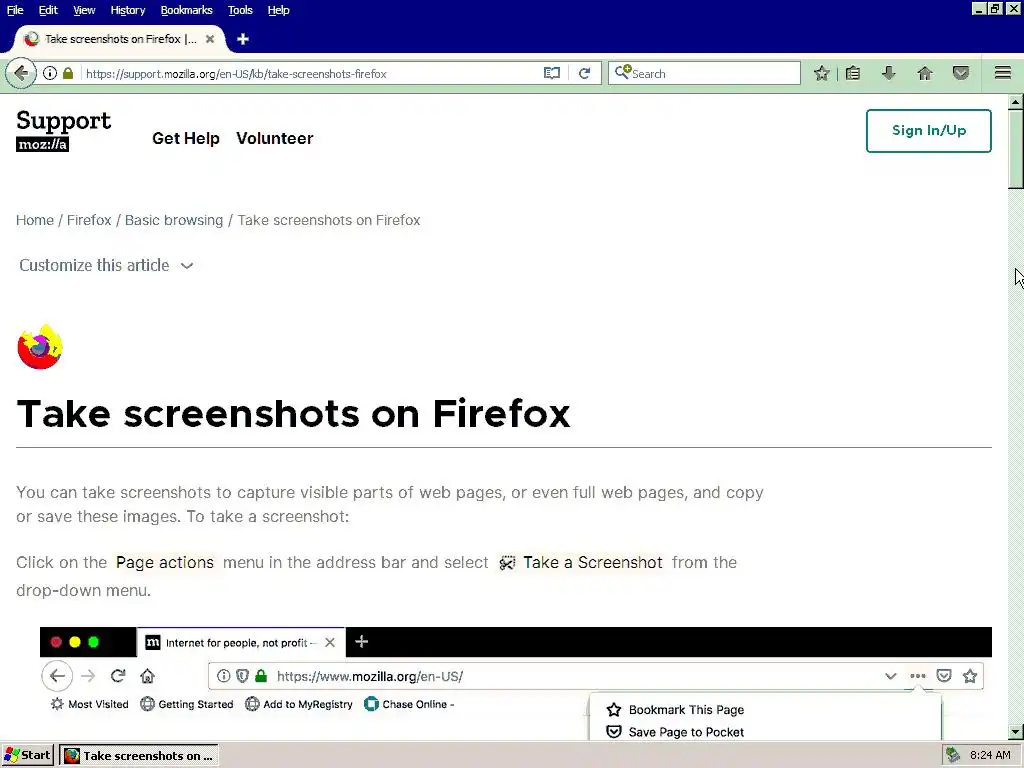Go to Home breadcrumb link

click(35, 220)
